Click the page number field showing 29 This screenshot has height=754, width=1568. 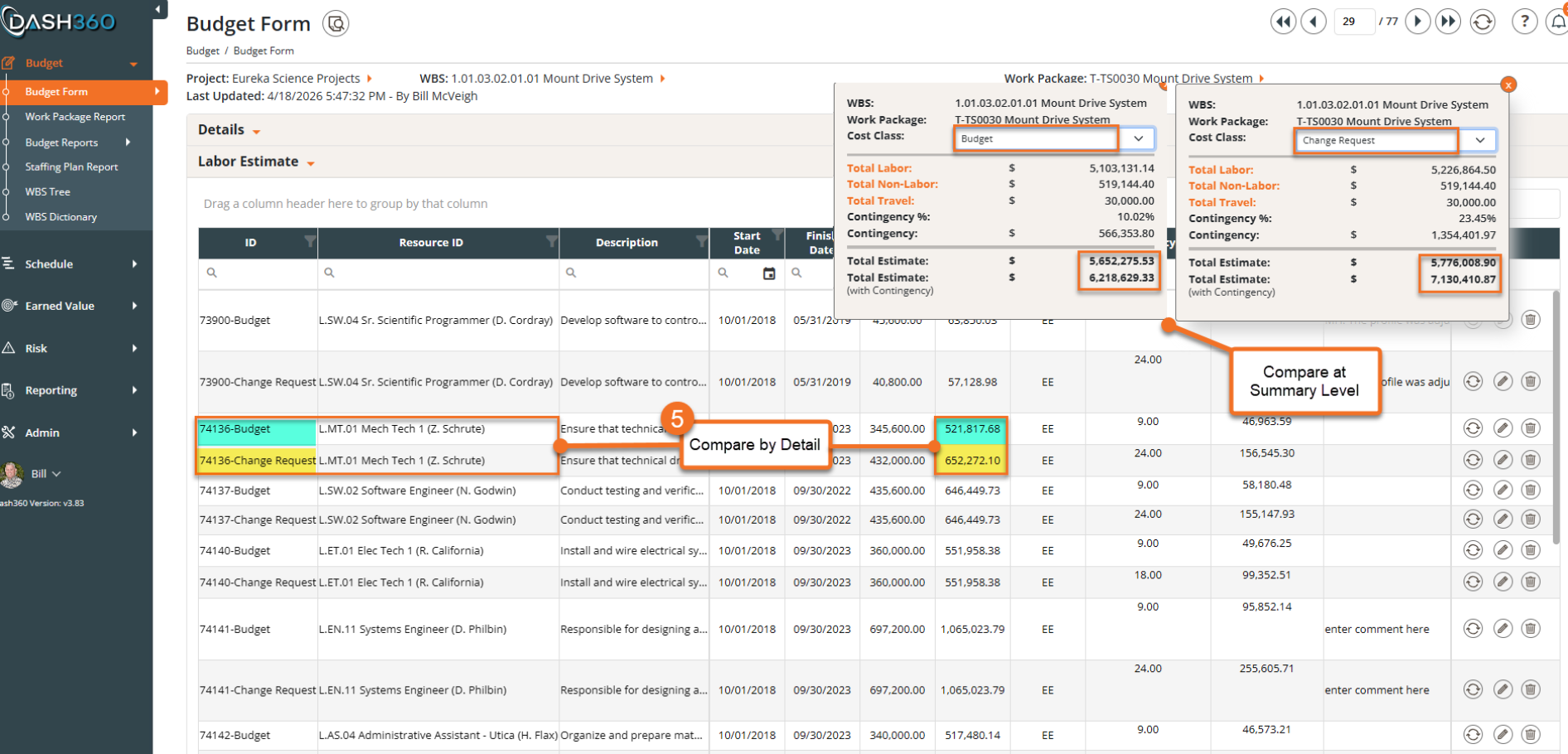(1354, 22)
